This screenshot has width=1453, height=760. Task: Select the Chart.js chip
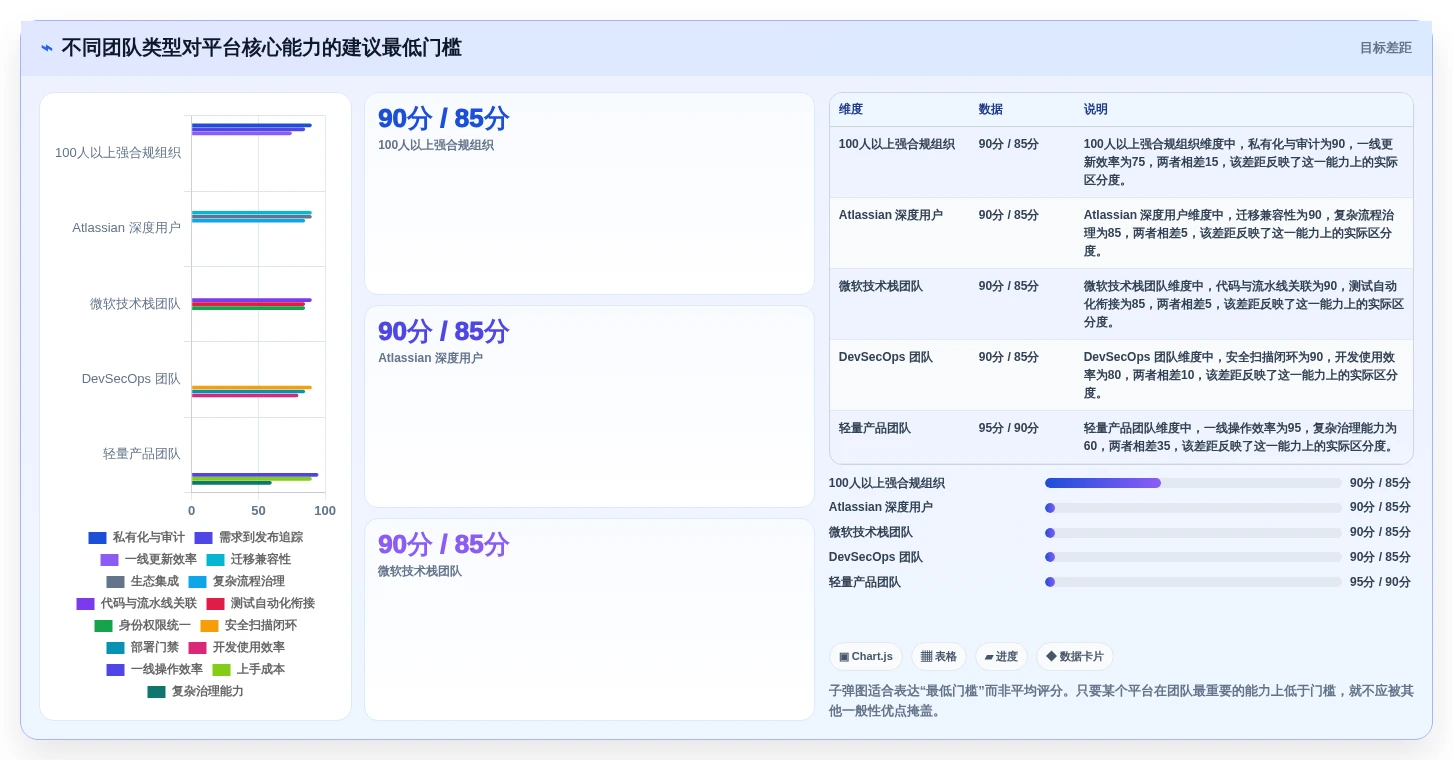(865, 657)
